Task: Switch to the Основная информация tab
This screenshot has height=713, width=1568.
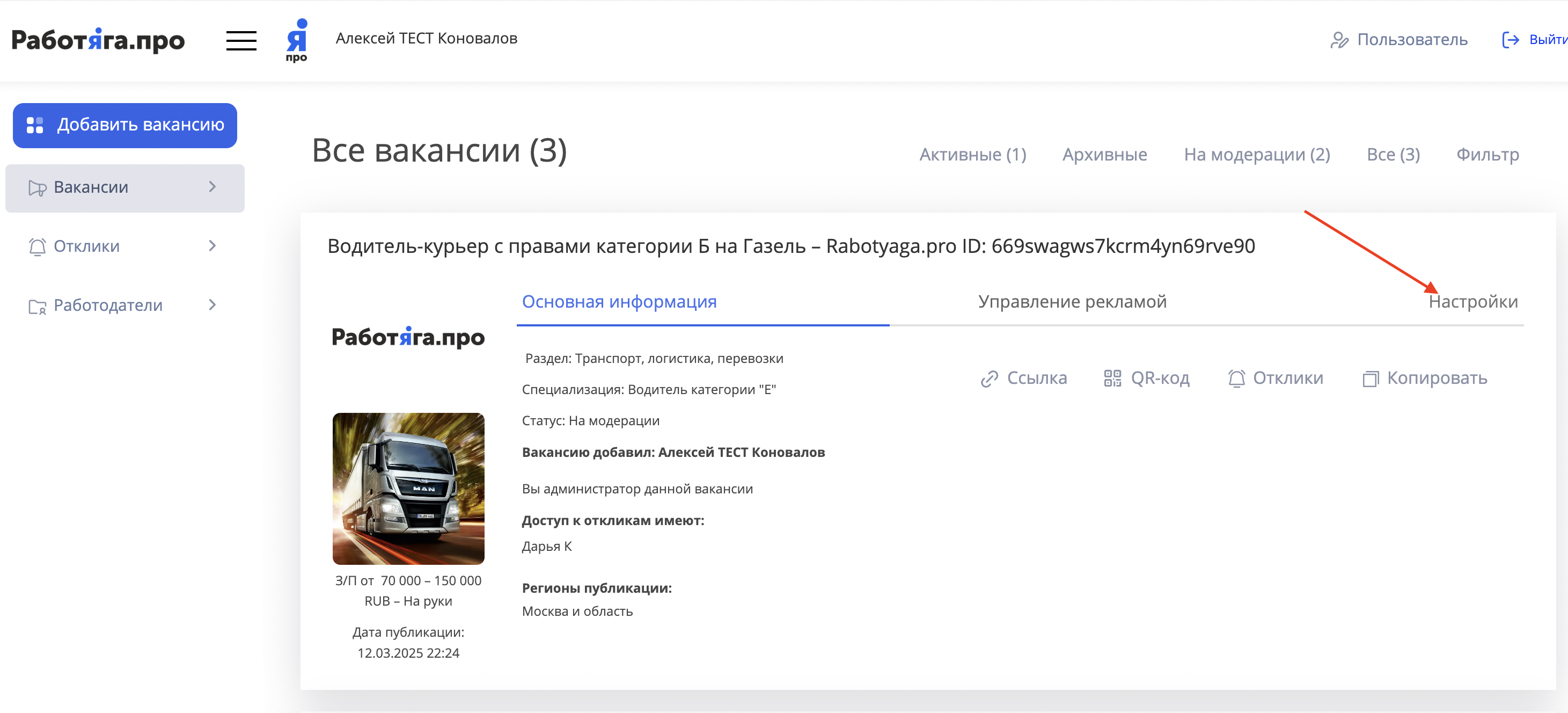Action: tap(619, 301)
